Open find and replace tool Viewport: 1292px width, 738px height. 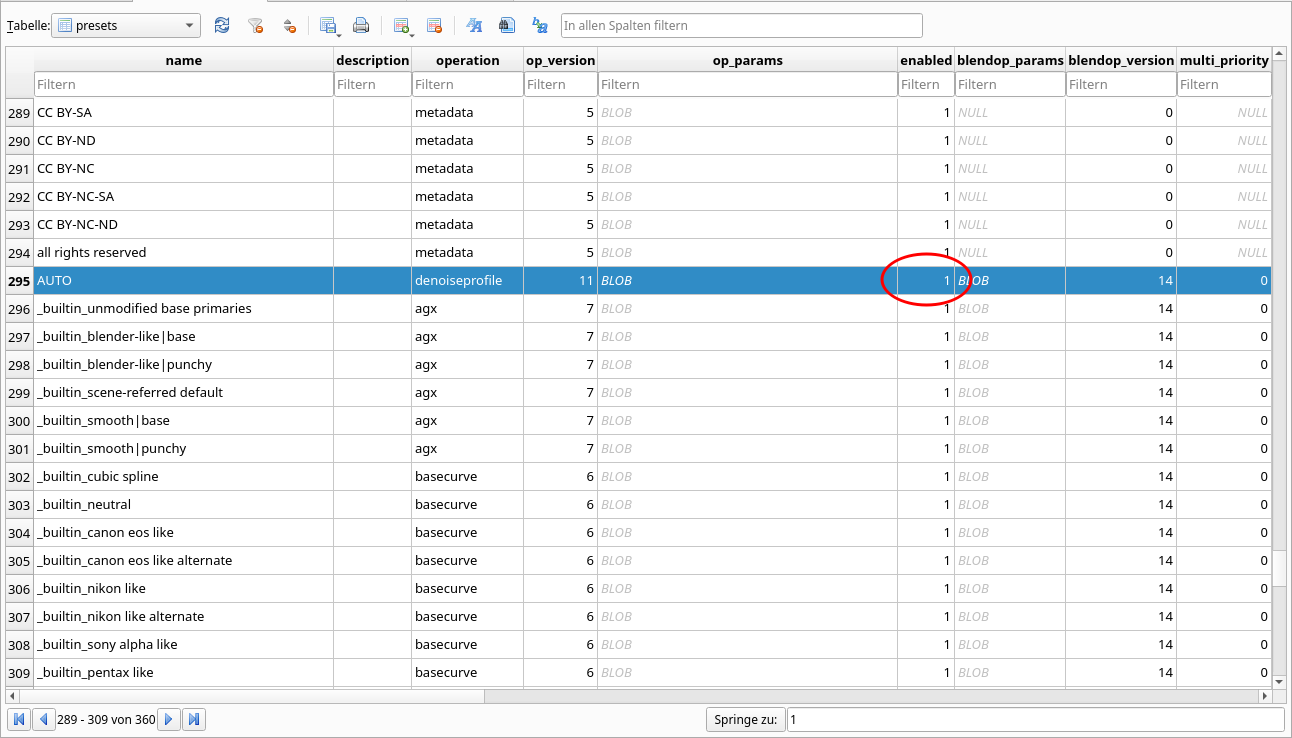click(x=540, y=25)
